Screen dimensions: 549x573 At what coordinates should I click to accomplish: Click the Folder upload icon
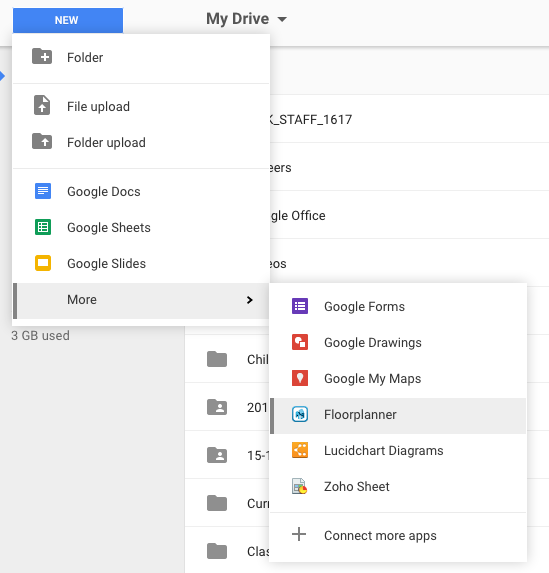42,141
